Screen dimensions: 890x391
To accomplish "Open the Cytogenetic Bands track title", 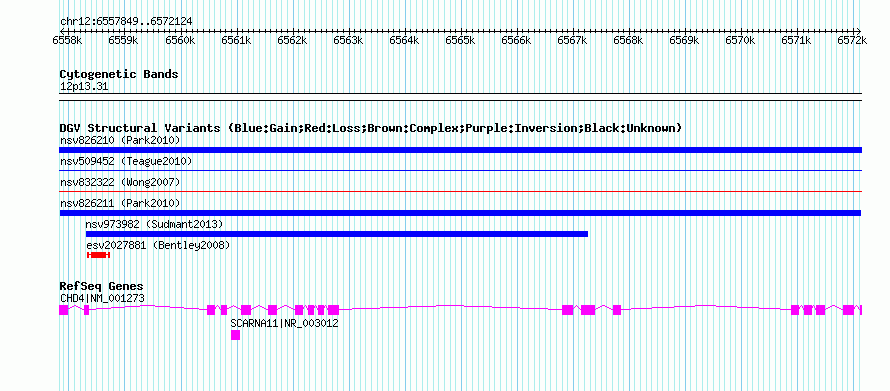I will click(119, 74).
